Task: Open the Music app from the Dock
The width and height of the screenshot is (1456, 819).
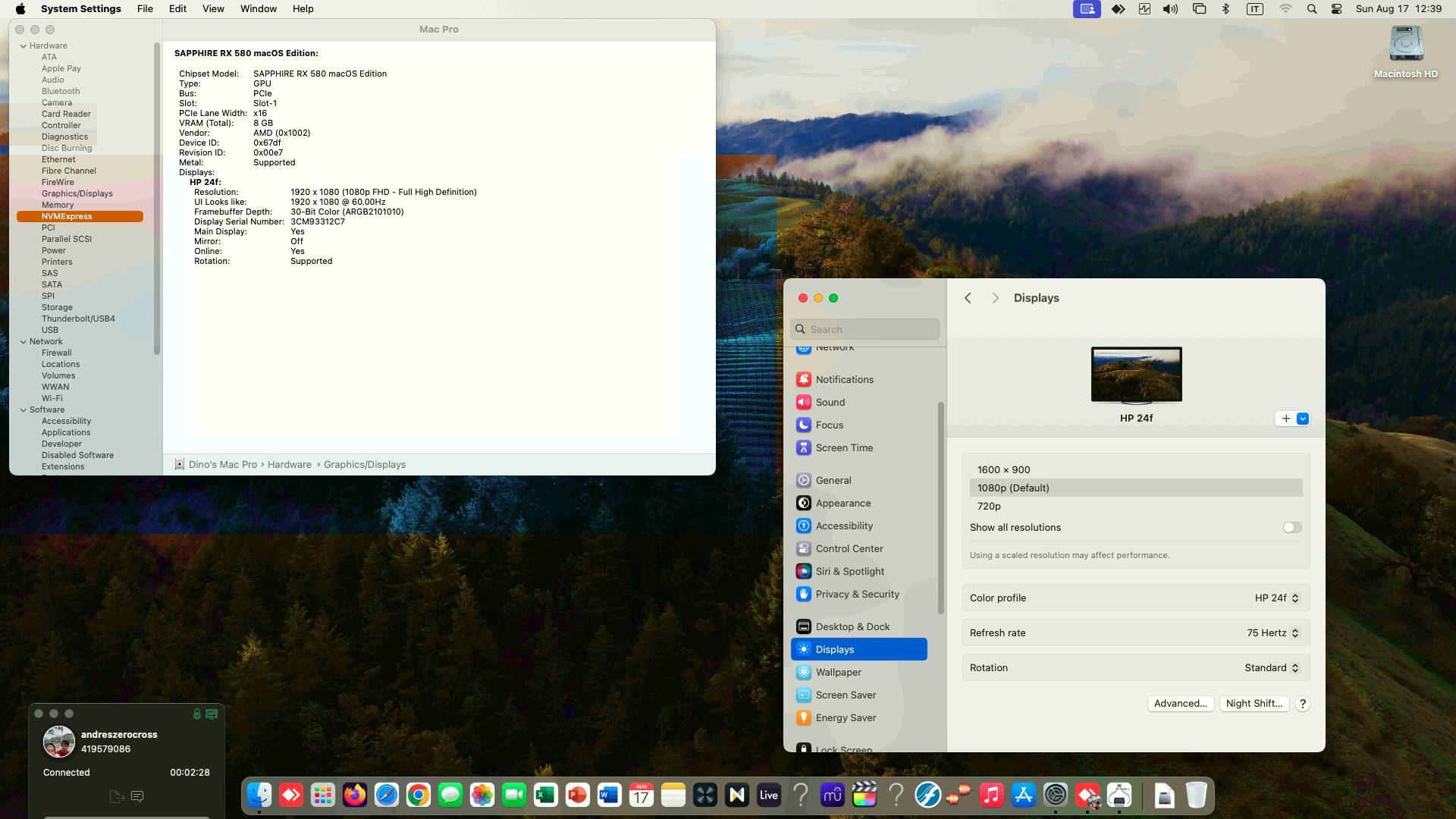Action: pos(992,795)
